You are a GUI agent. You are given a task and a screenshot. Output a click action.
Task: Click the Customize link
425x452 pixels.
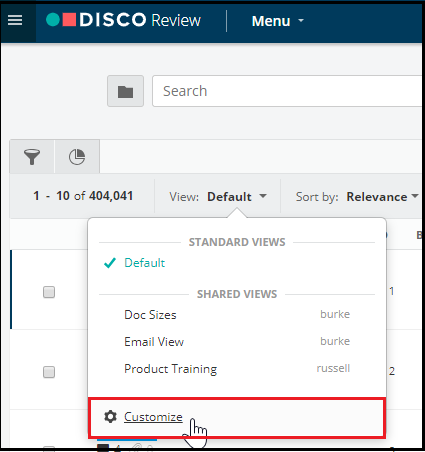tap(153, 417)
